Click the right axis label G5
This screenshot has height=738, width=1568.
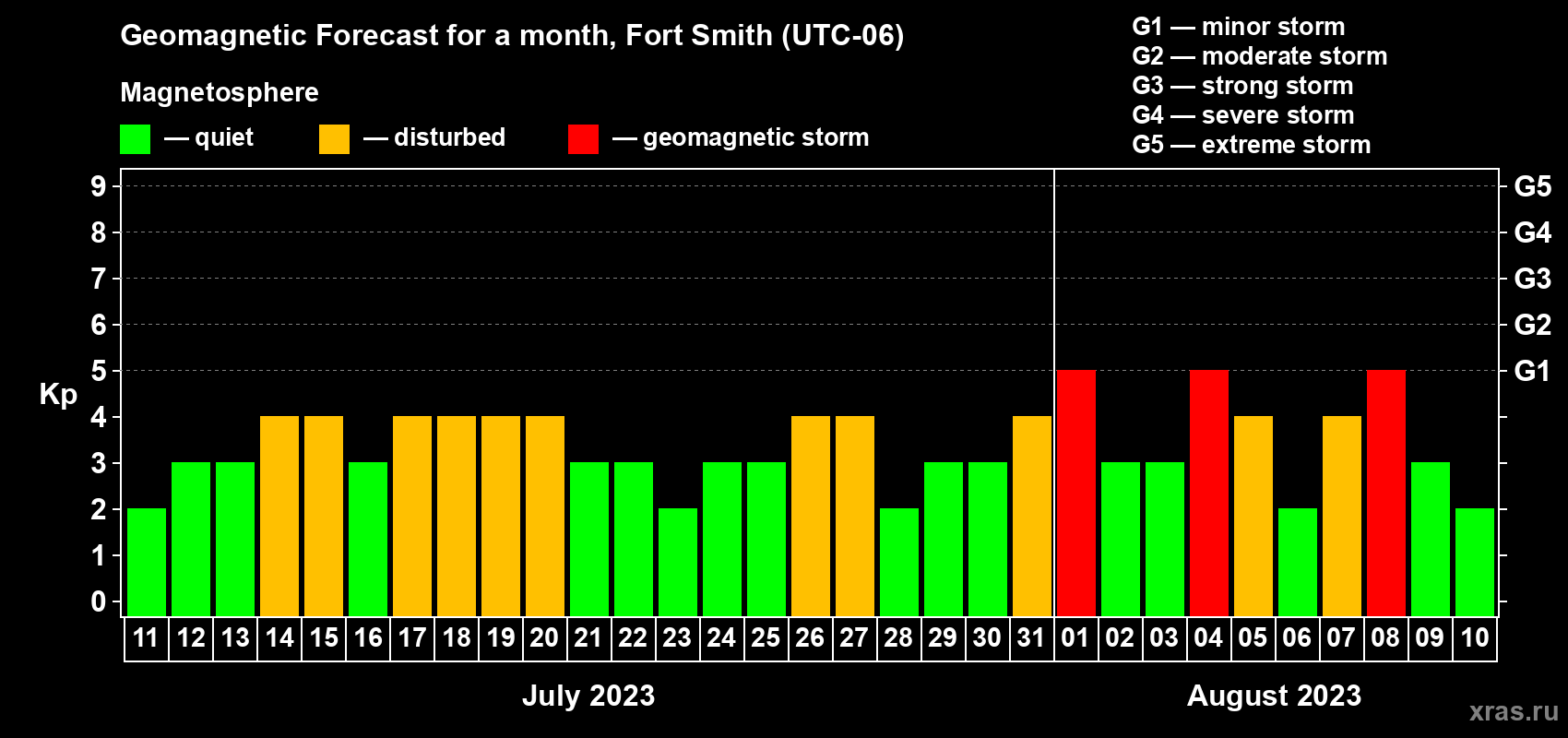pos(1533,186)
